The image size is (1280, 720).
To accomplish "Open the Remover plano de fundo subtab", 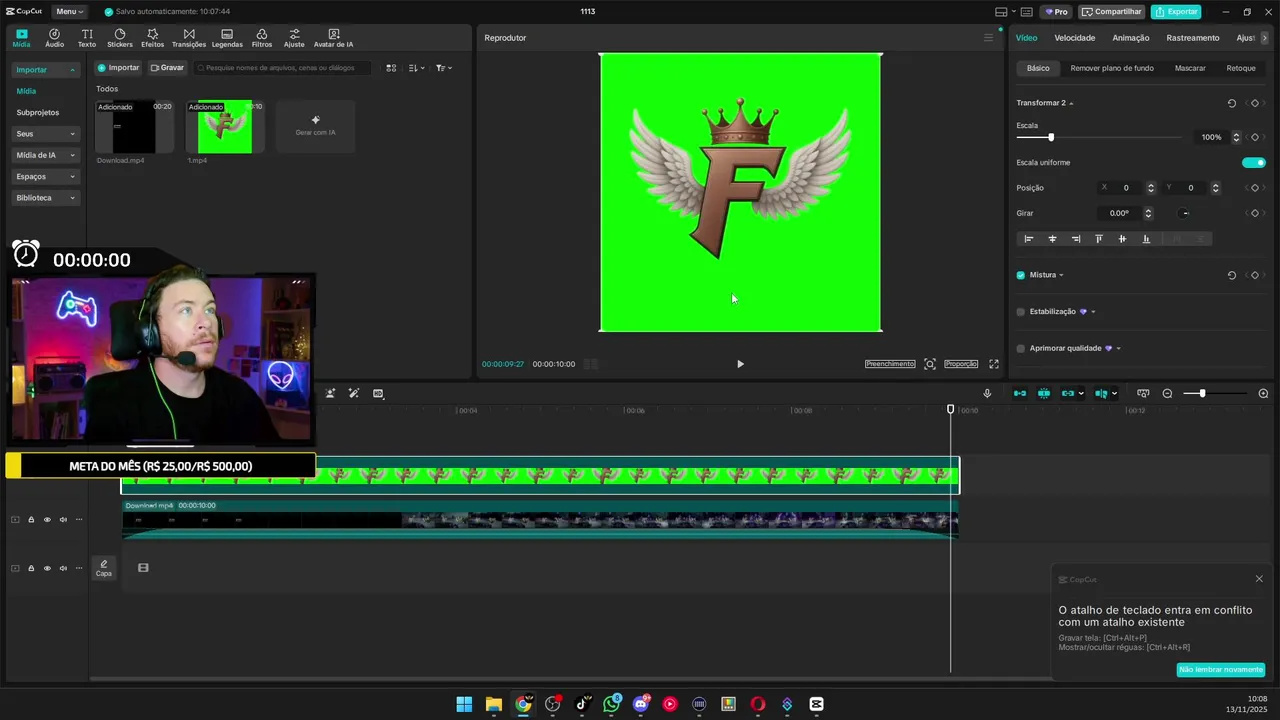I will (x=1112, y=68).
